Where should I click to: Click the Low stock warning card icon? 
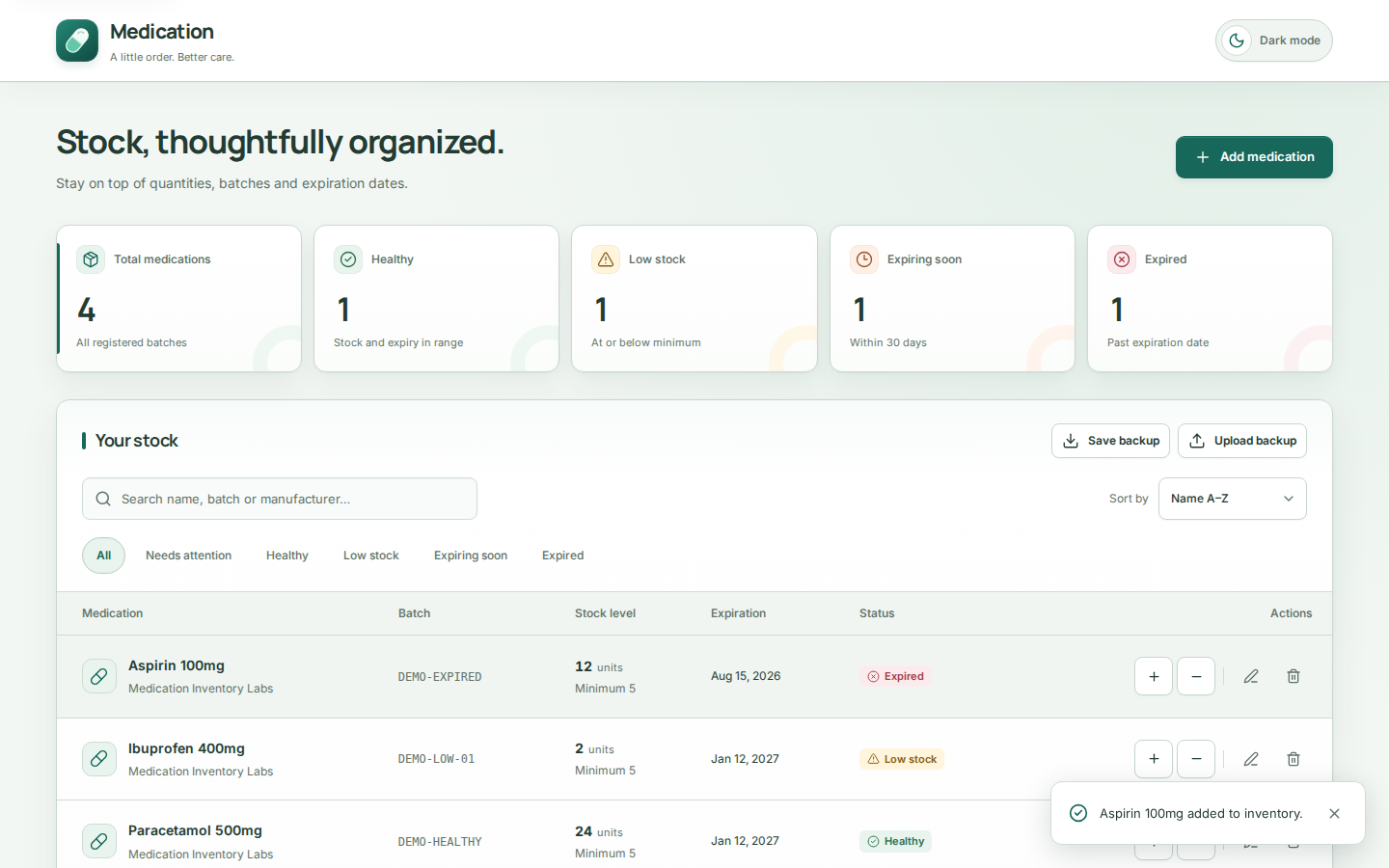point(606,259)
